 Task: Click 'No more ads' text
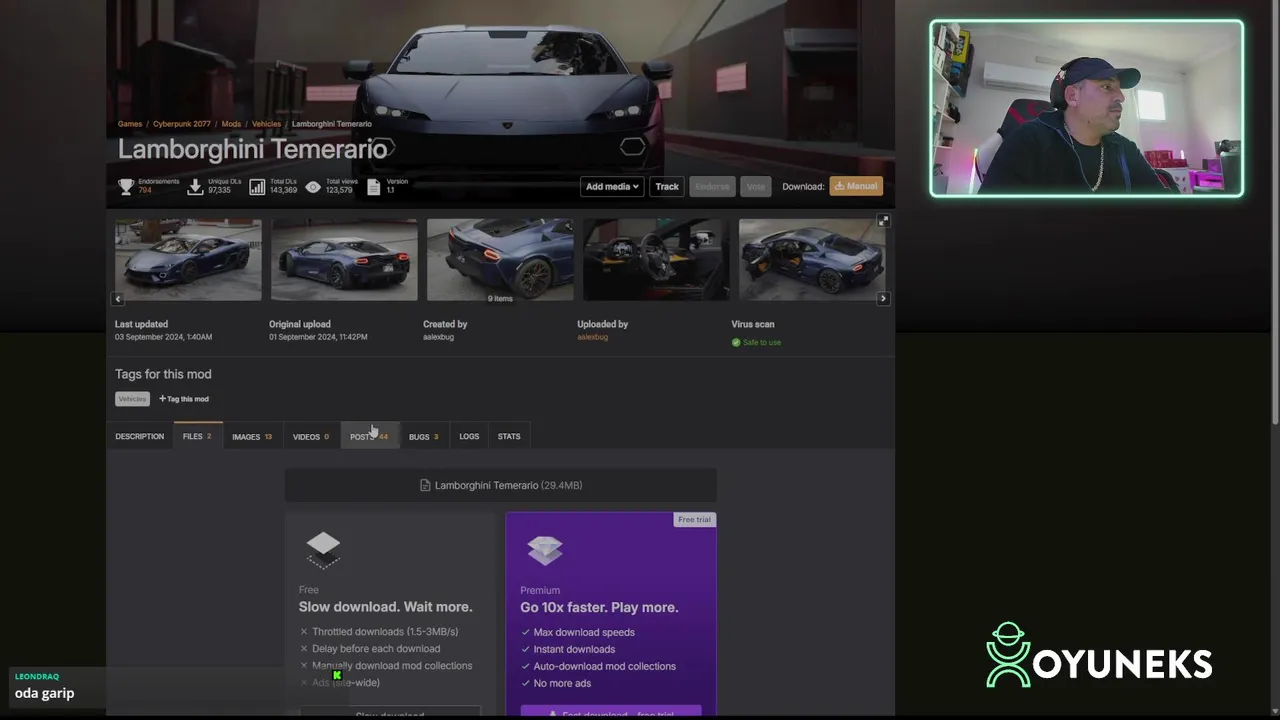[x=562, y=683]
